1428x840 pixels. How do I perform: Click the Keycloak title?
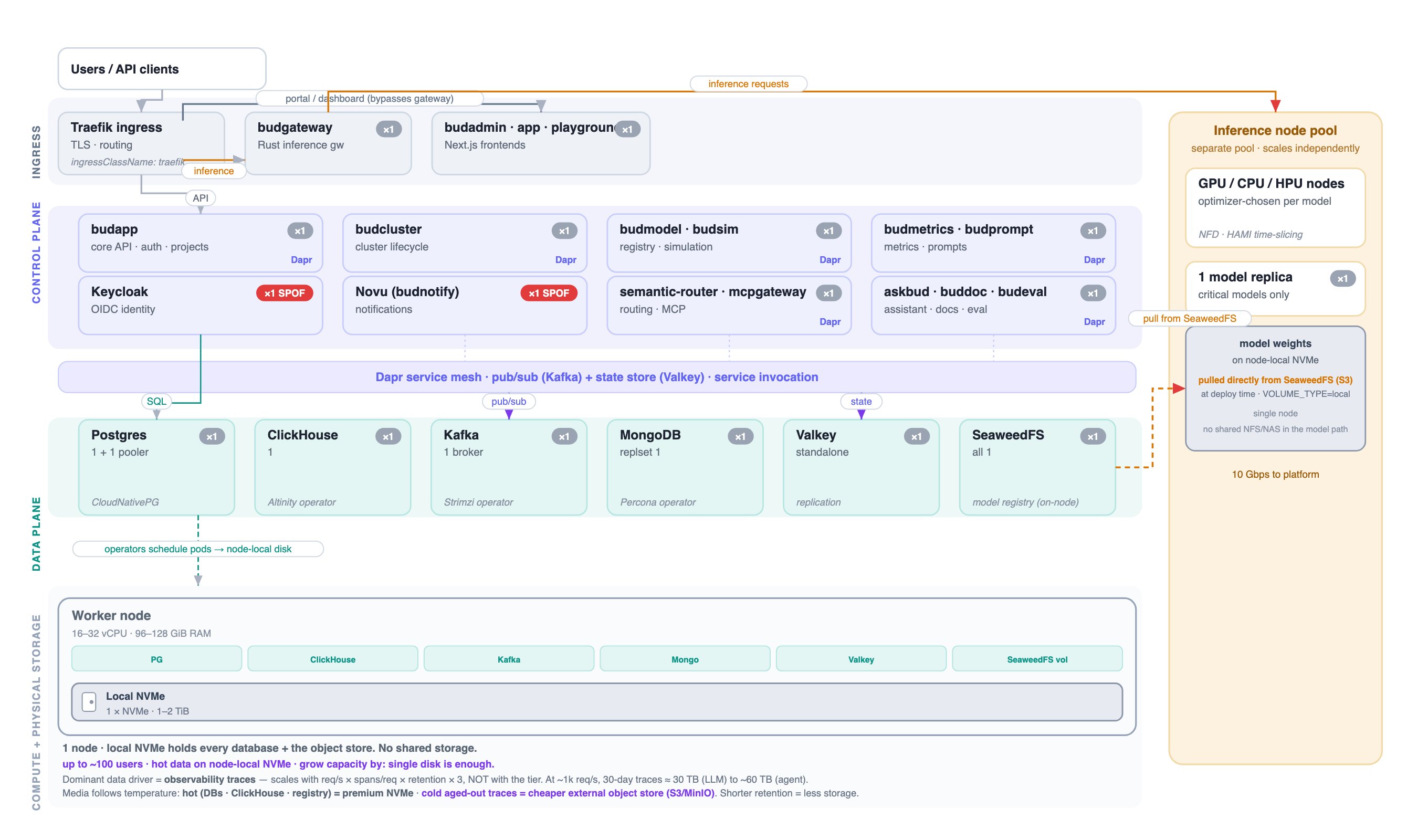point(120,292)
